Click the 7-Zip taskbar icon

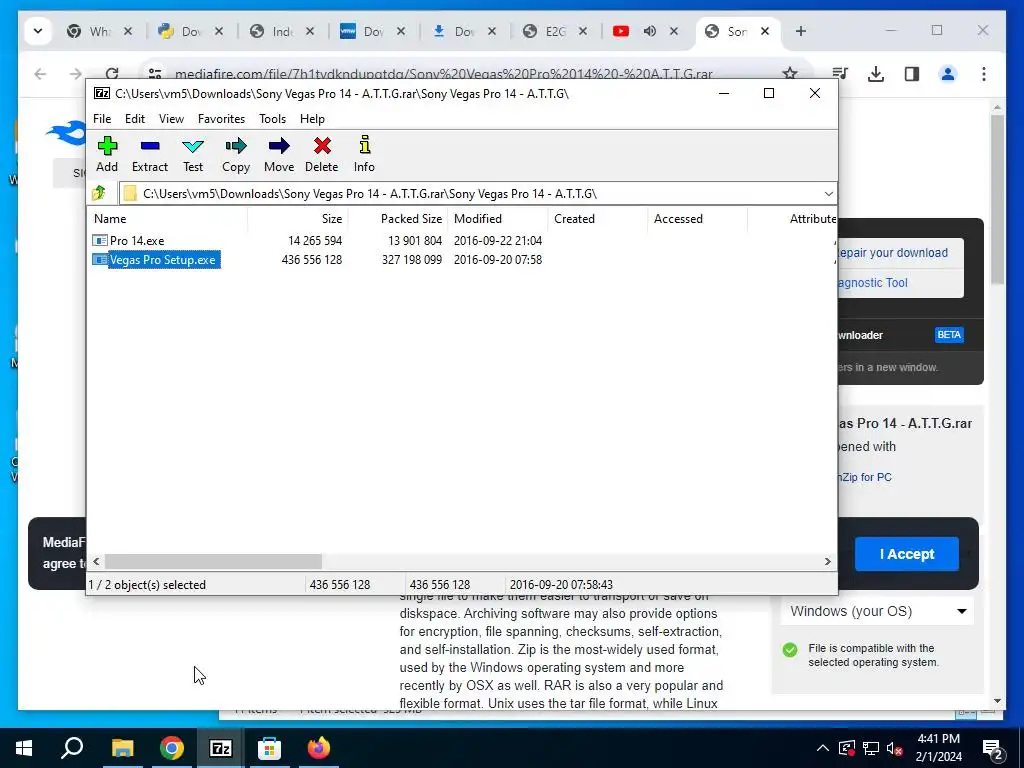[220, 748]
